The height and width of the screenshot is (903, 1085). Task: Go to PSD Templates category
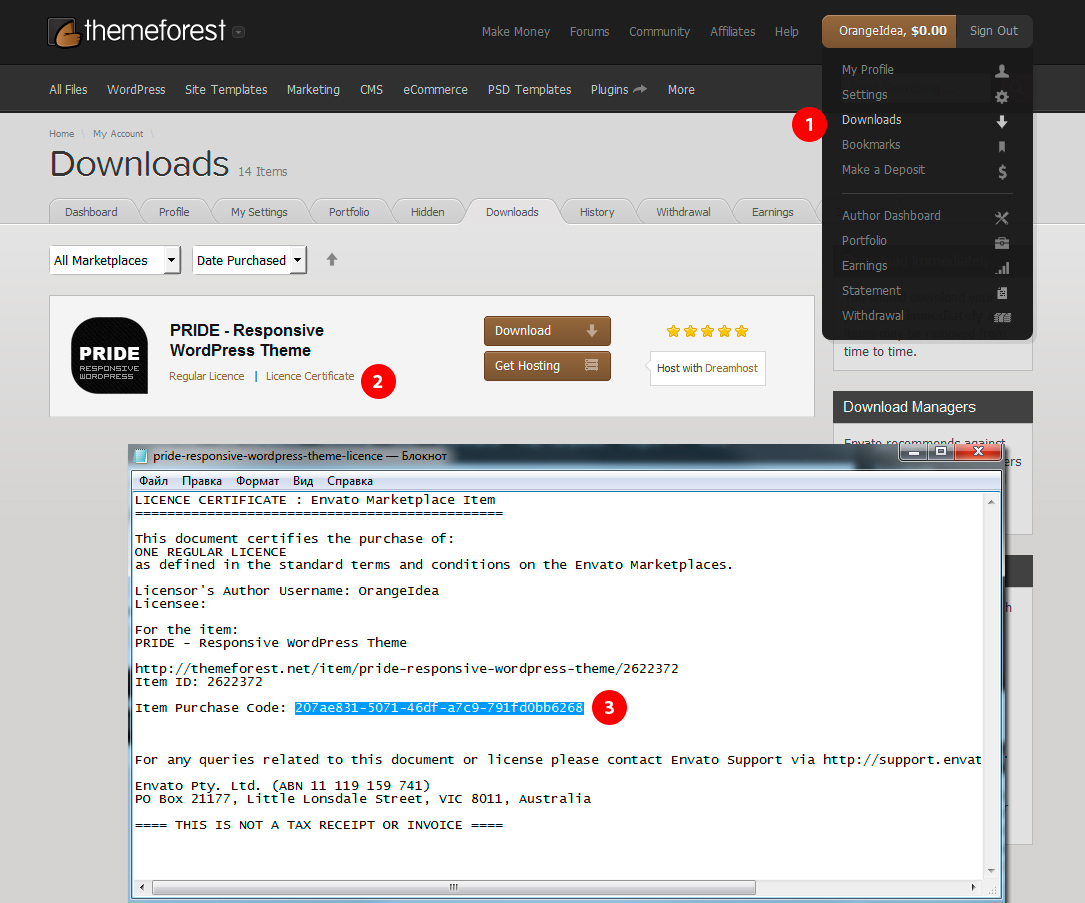pos(529,89)
